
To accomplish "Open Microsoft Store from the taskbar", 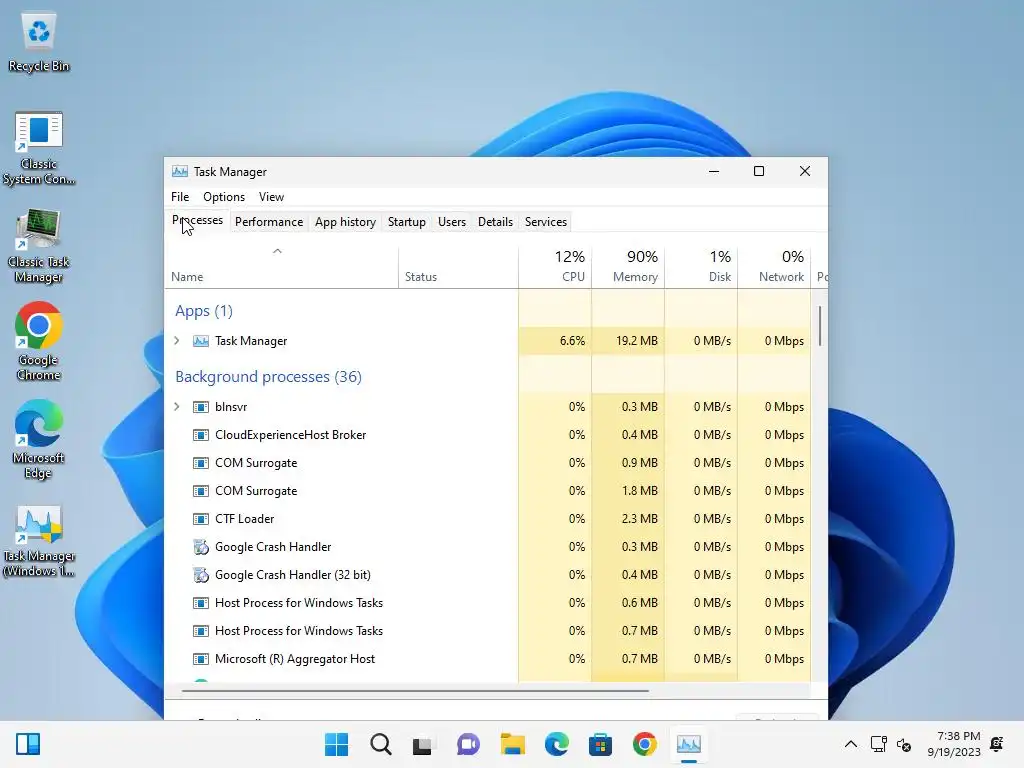I will pos(600,744).
